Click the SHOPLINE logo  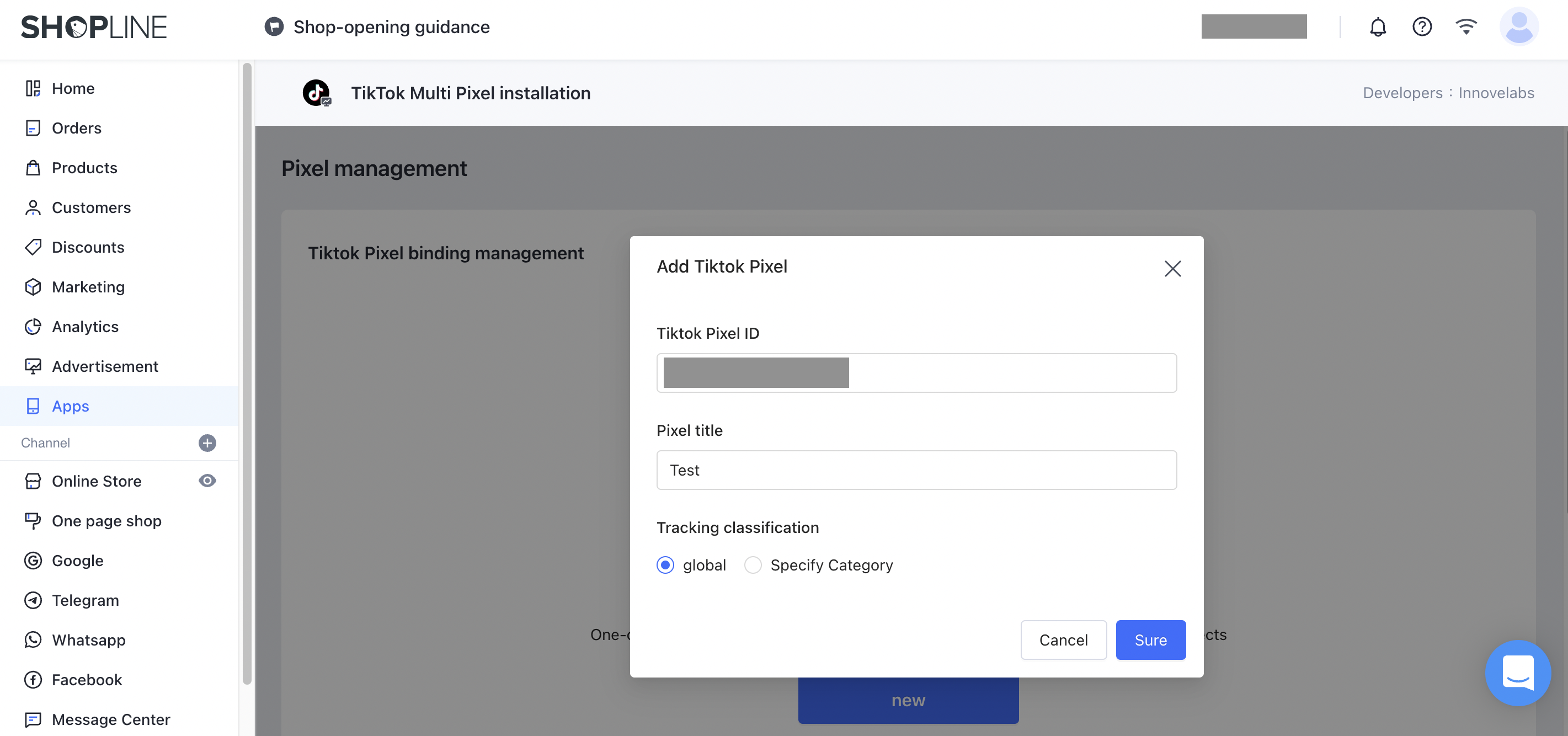pos(94,28)
